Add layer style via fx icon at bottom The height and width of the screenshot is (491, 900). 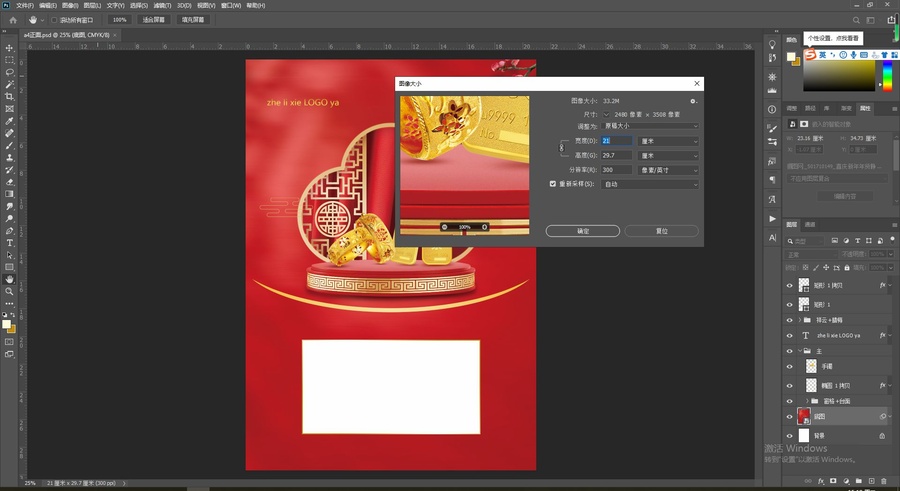coord(820,481)
